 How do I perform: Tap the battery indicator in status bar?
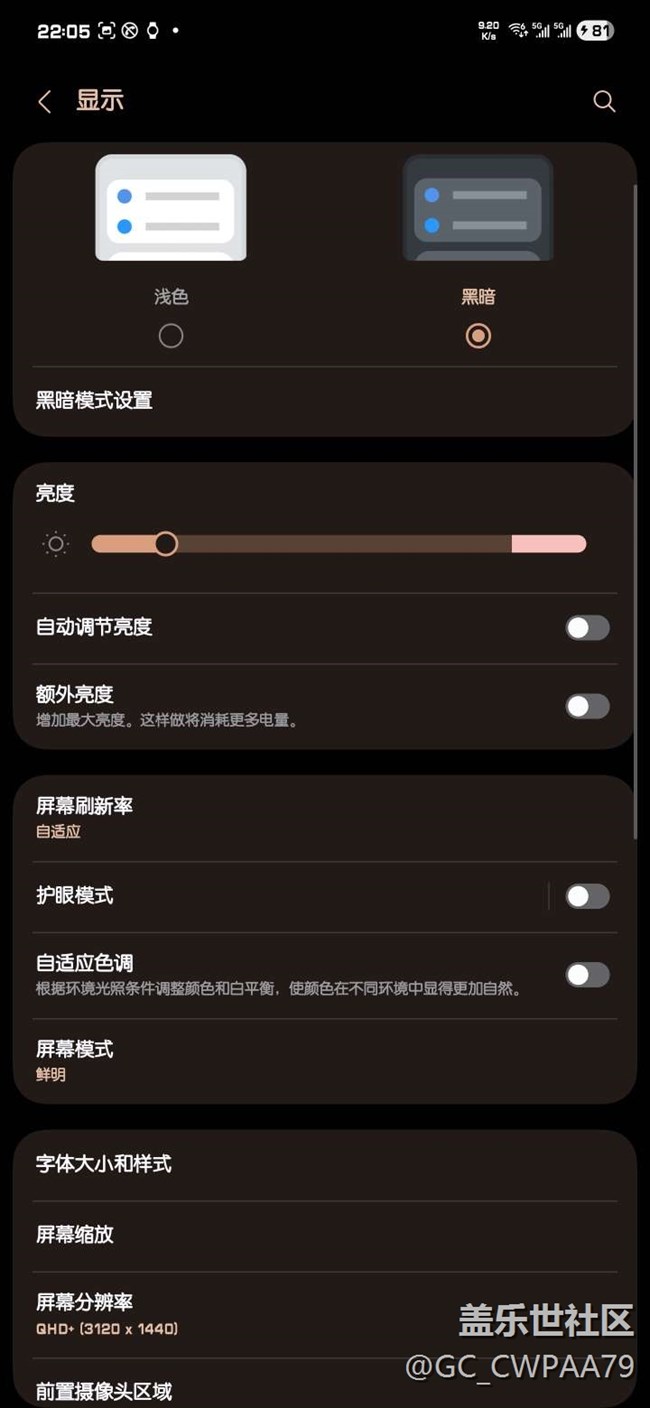[595, 31]
